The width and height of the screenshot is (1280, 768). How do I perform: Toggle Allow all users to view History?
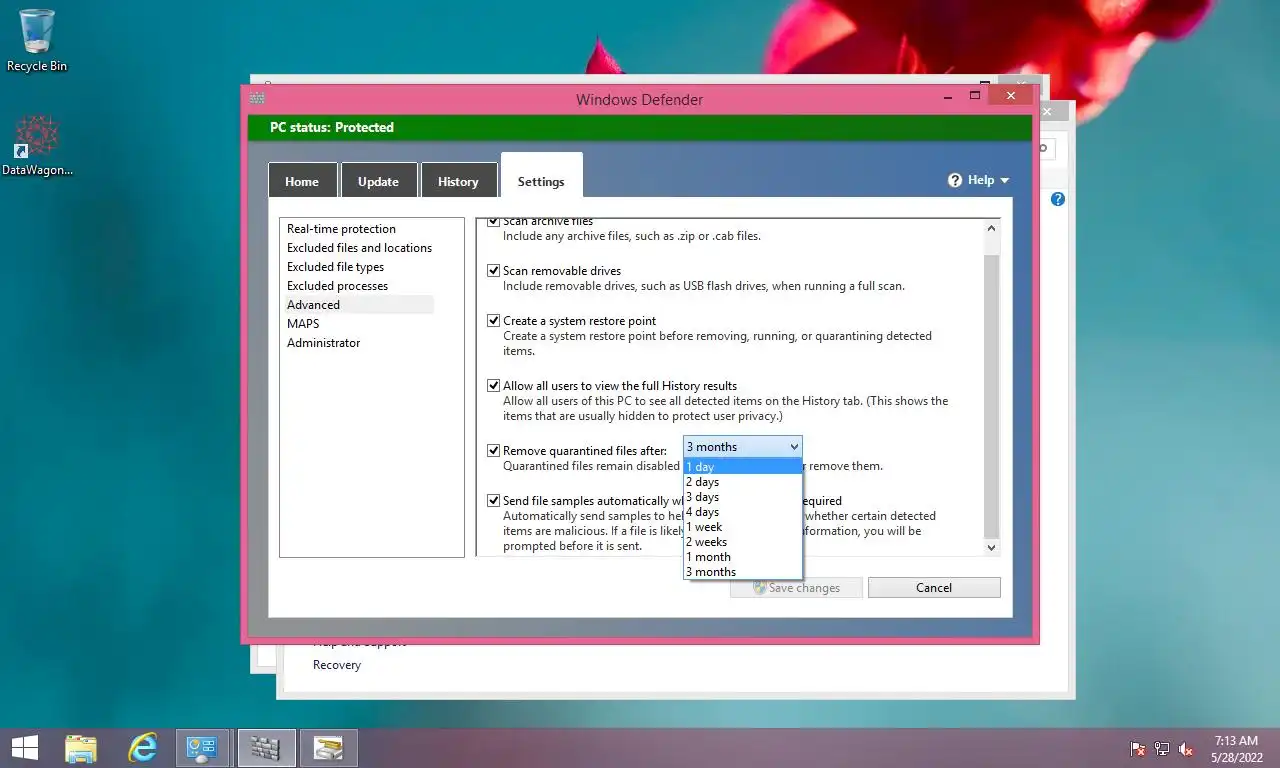(x=493, y=385)
